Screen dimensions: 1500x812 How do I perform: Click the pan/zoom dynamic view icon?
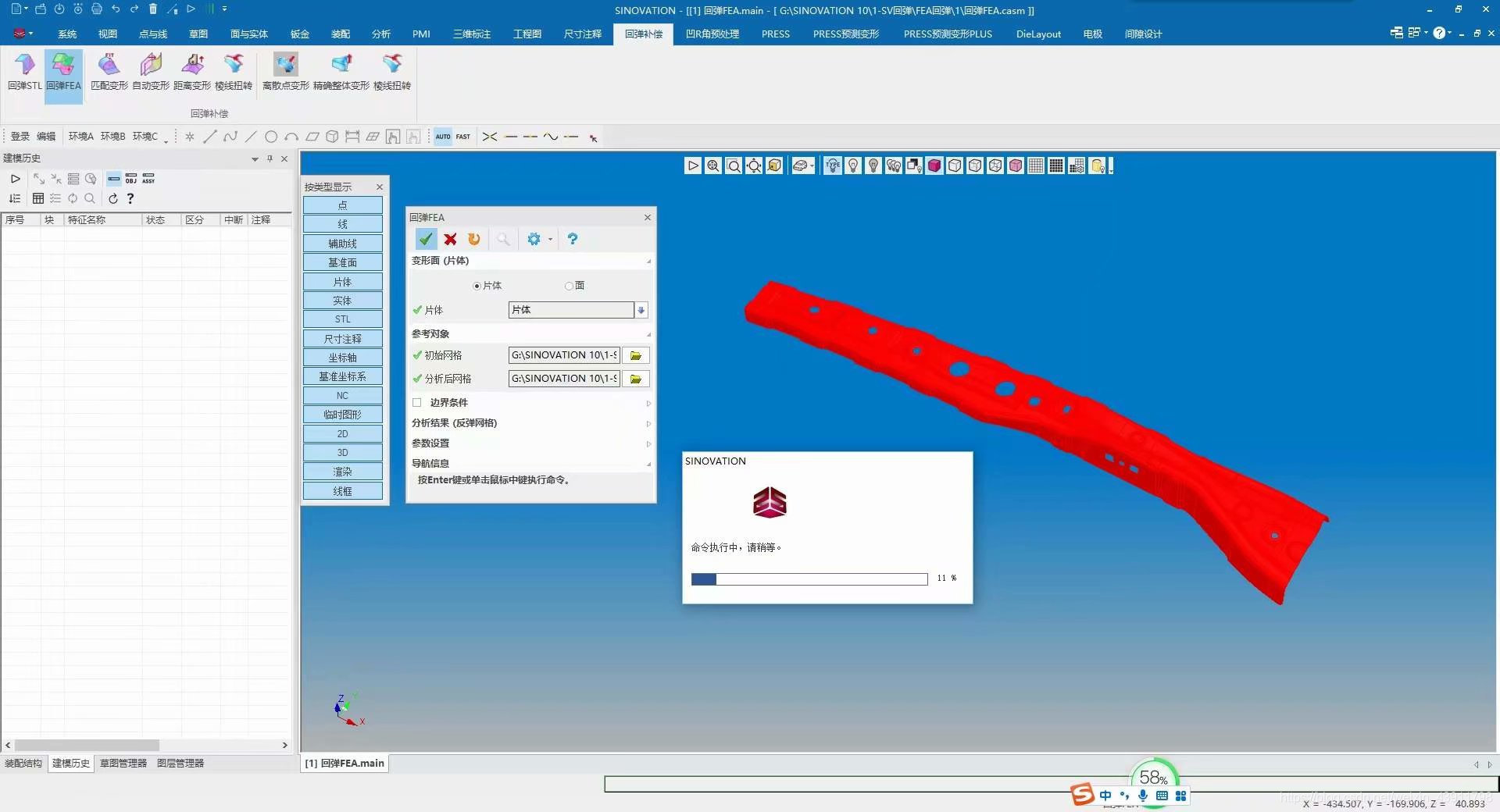pos(754,166)
